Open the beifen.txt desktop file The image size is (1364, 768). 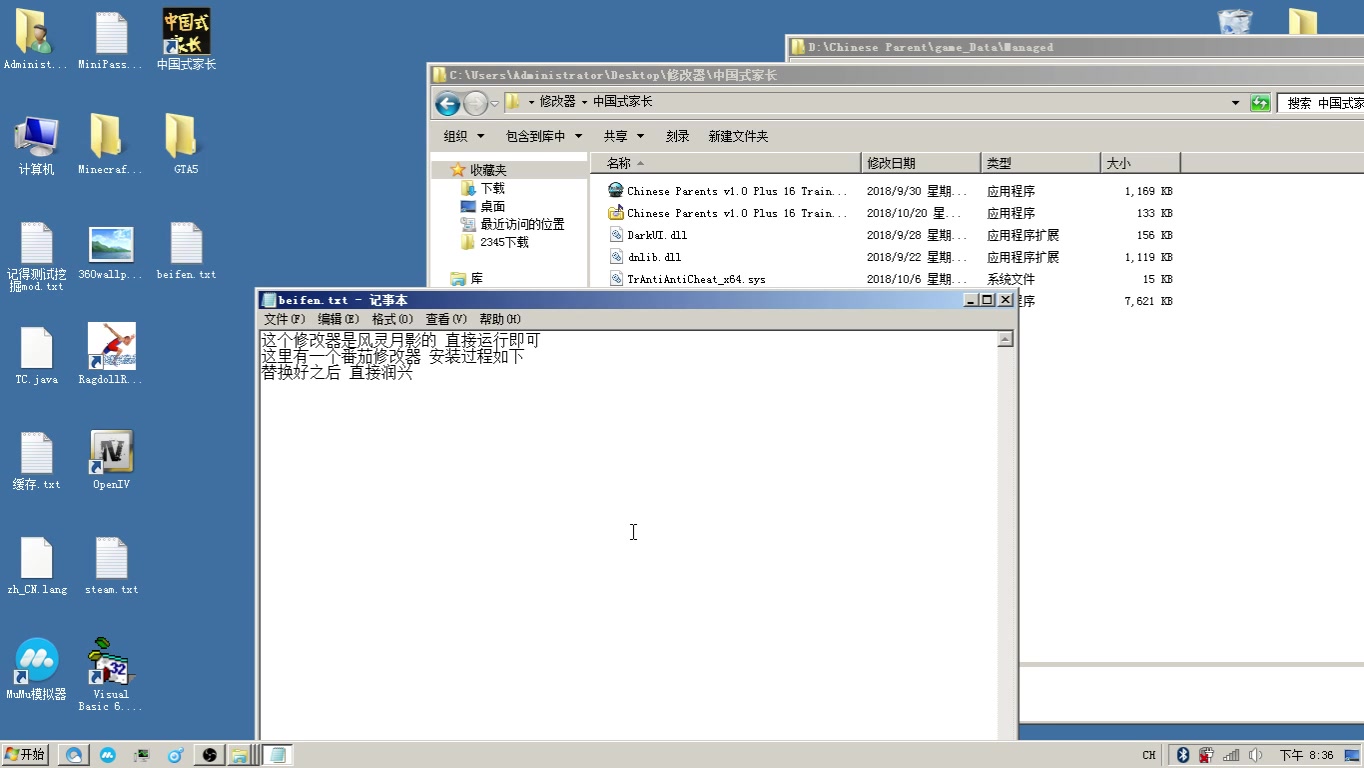[x=186, y=250]
